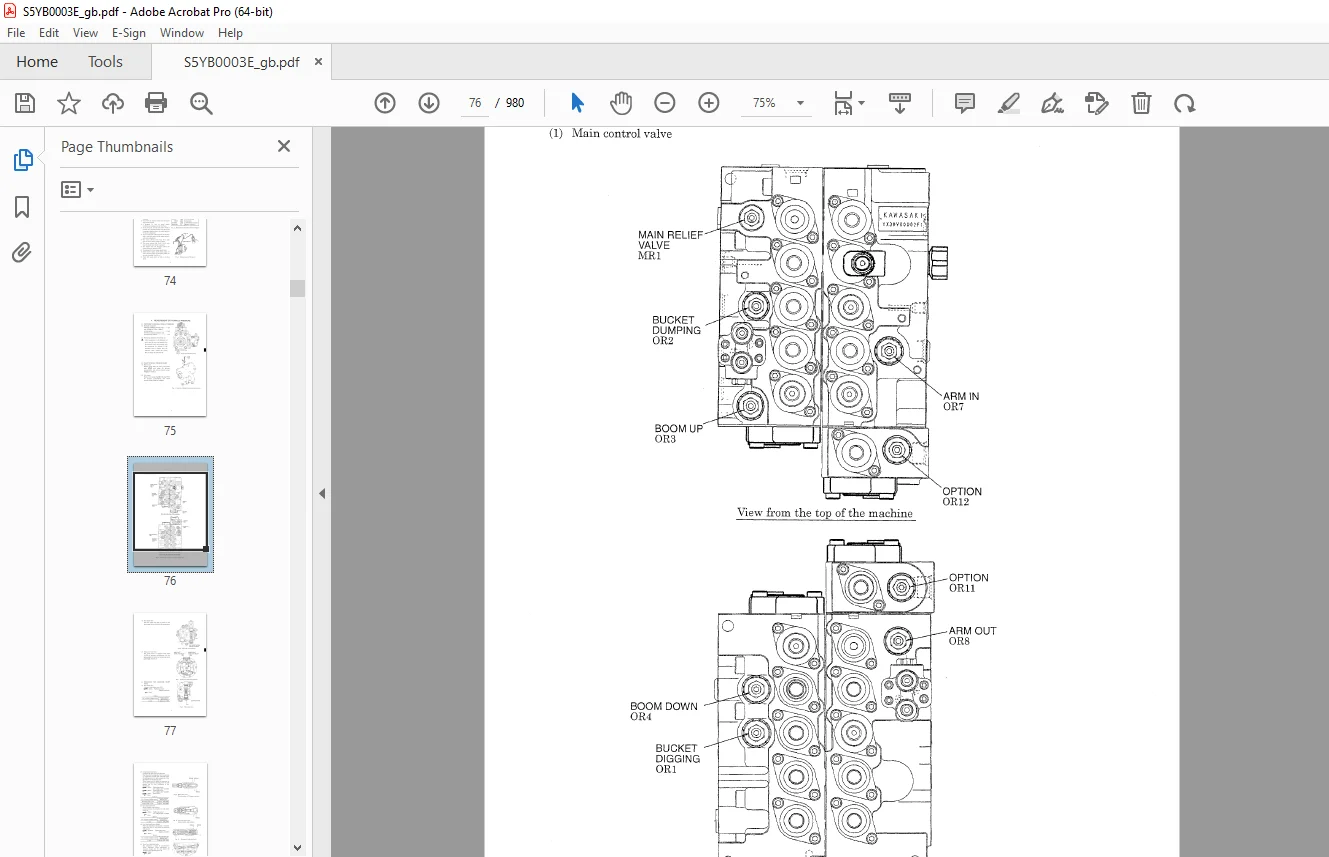The width and height of the screenshot is (1329, 857).
Task: Click the 'Page Thumbnails' panel title
Action: pos(117,146)
